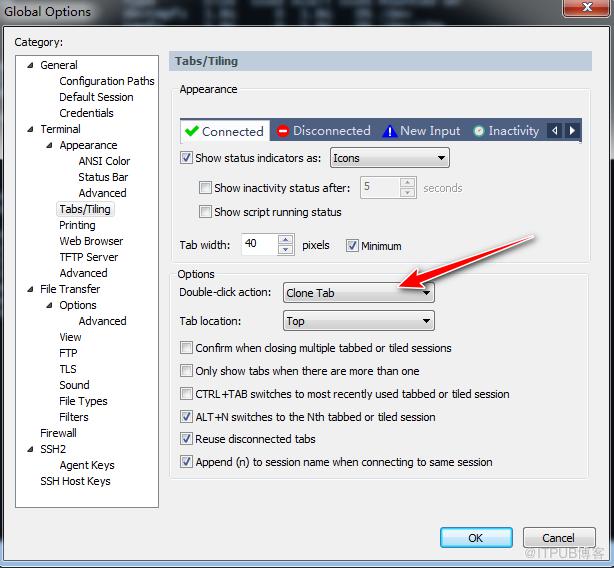Image resolution: width=614 pixels, height=568 pixels.
Task: Click the green checkmark Connected icon
Action: [x=191, y=131]
